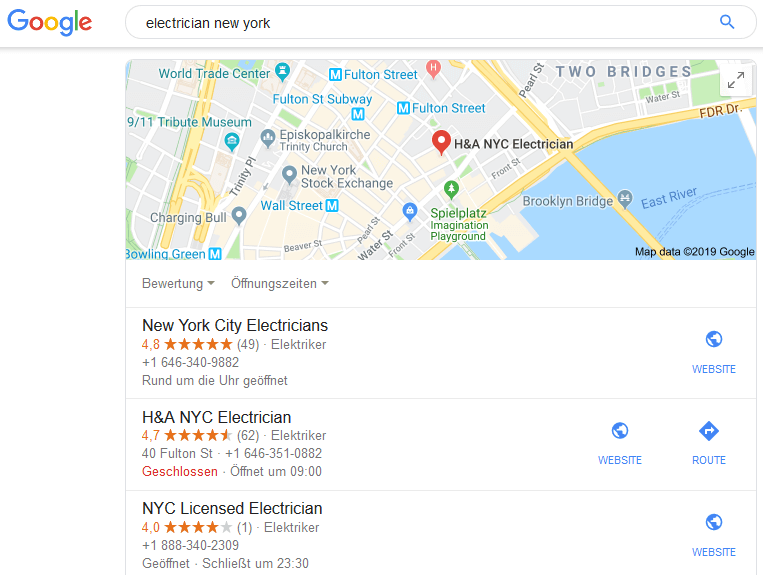Screen dimensions: 763x575
Task: Open website globe icon for NYC Licensed Electrician
Action: tap(713, 522)
